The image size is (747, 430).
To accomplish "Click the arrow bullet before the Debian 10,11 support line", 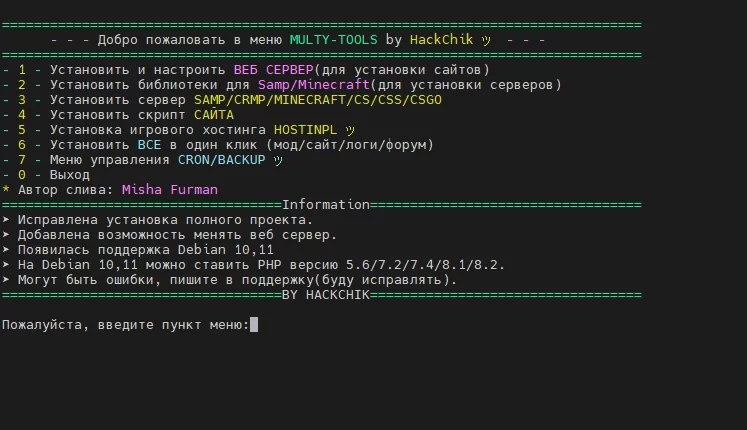I will (6, 250).
